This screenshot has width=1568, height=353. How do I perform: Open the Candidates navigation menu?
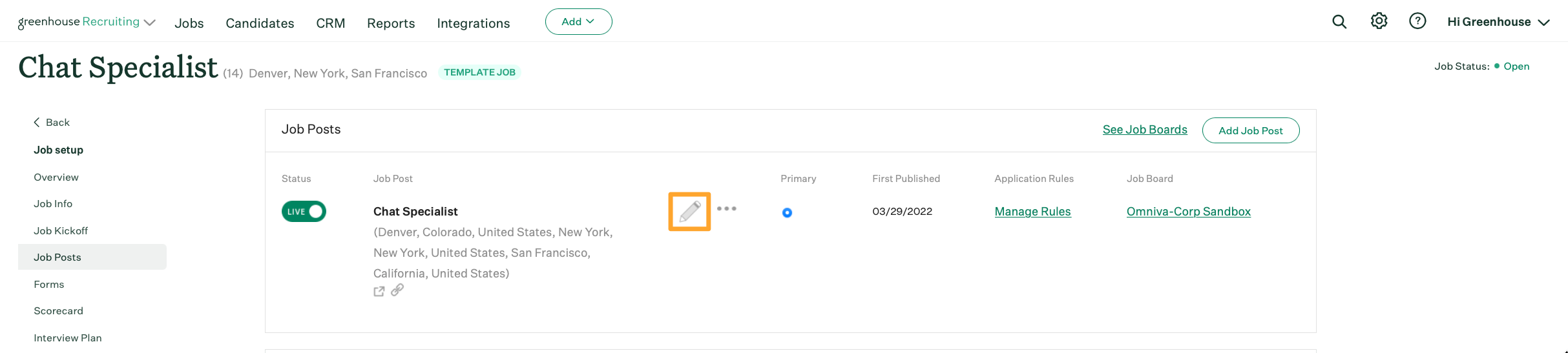pos(260,23)
